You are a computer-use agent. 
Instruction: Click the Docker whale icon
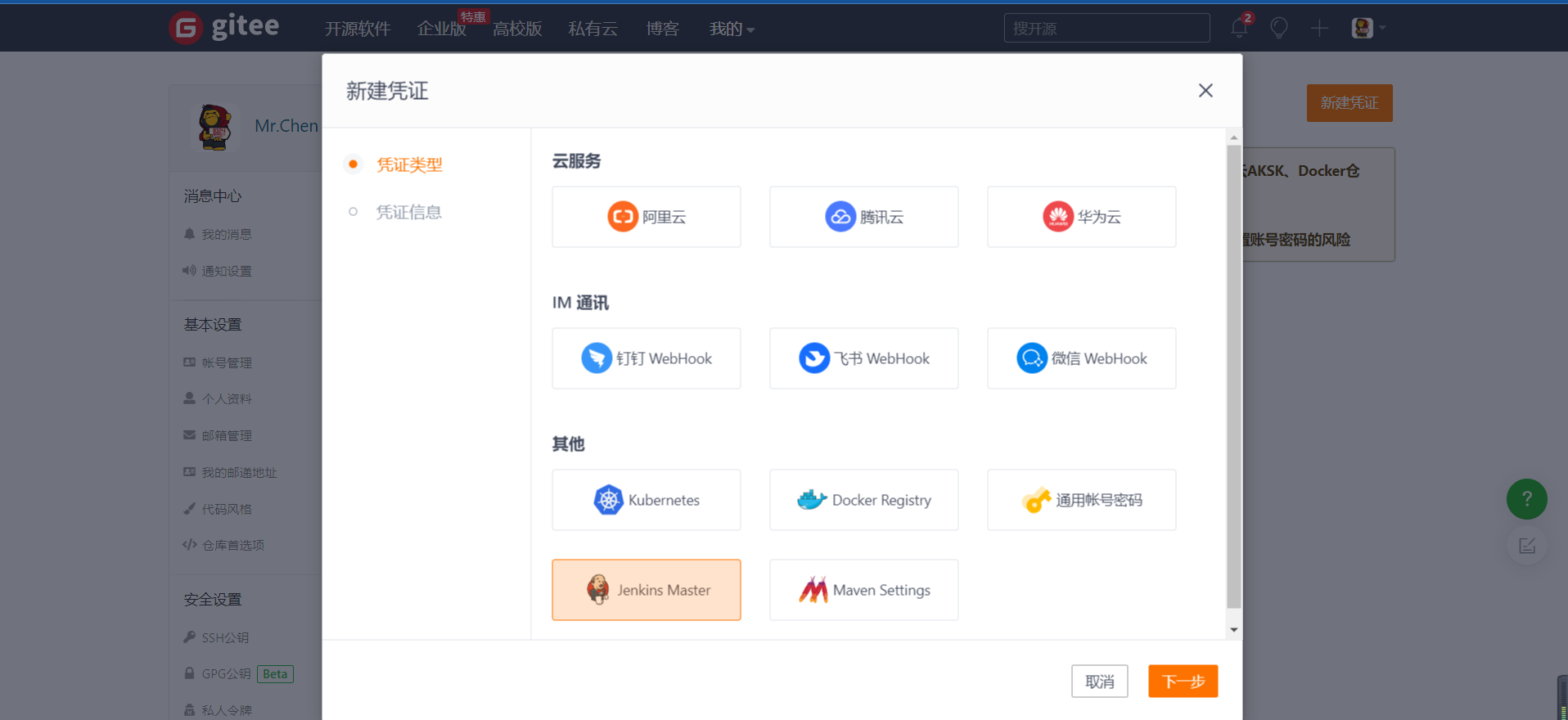tap(812, 500)
